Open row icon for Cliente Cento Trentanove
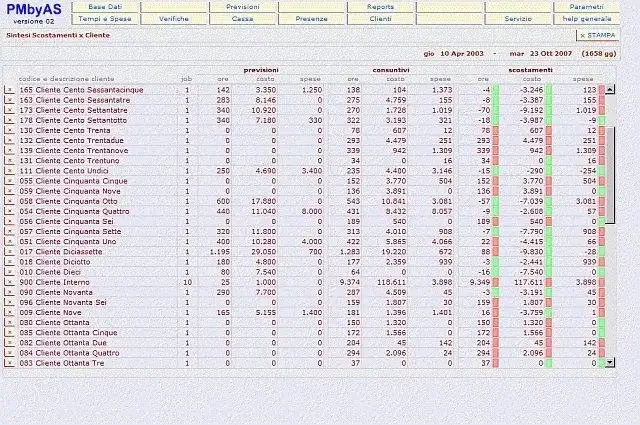The width and height of the screenshot is (640, 425). 9,151
